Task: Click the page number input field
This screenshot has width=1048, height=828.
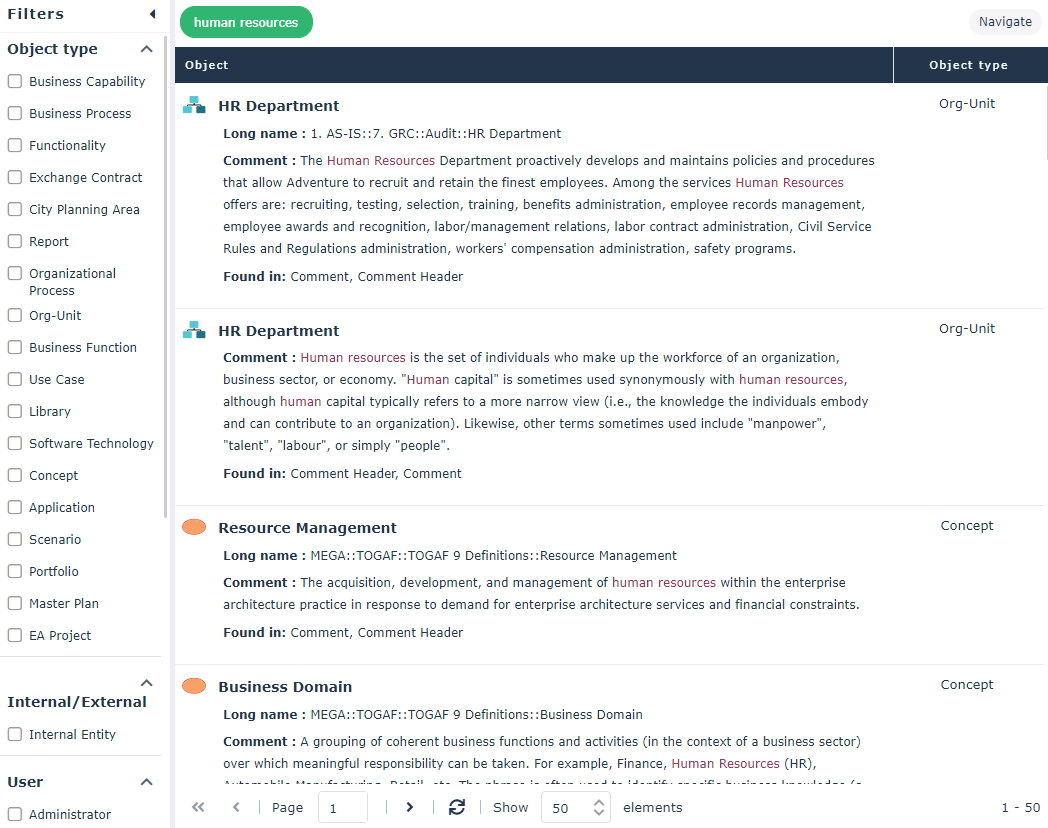Action: (x=342, y=807)
